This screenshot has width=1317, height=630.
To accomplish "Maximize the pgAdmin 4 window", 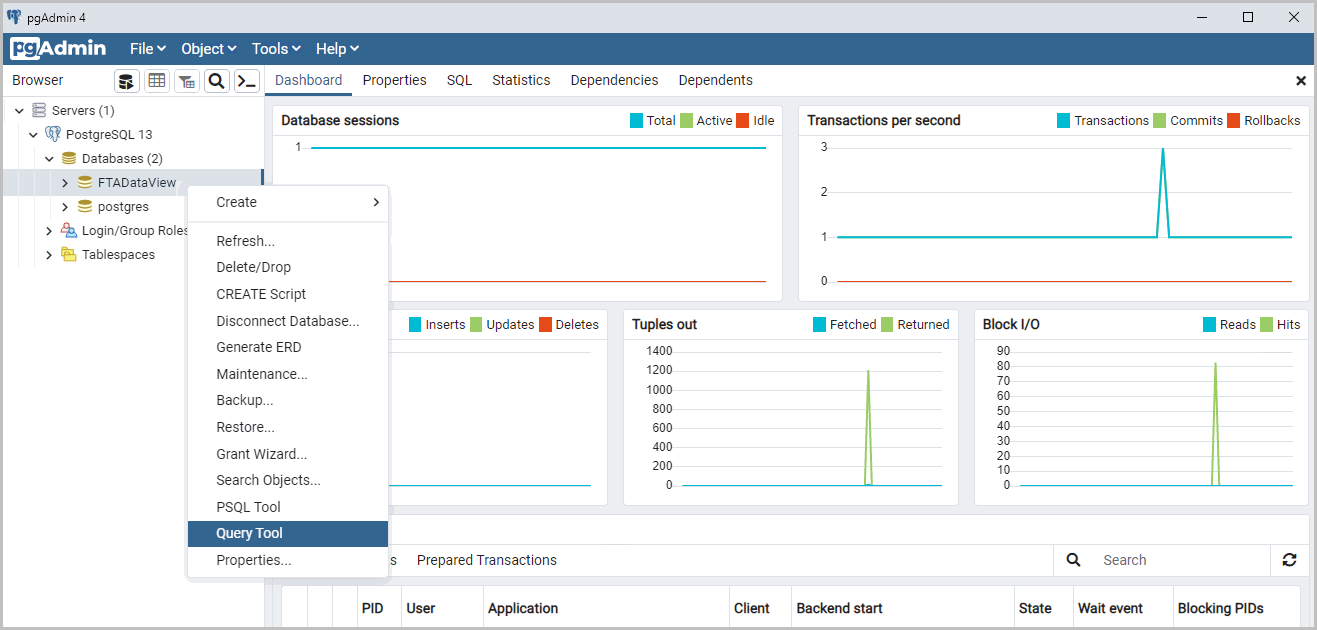I will point(1248,17).
